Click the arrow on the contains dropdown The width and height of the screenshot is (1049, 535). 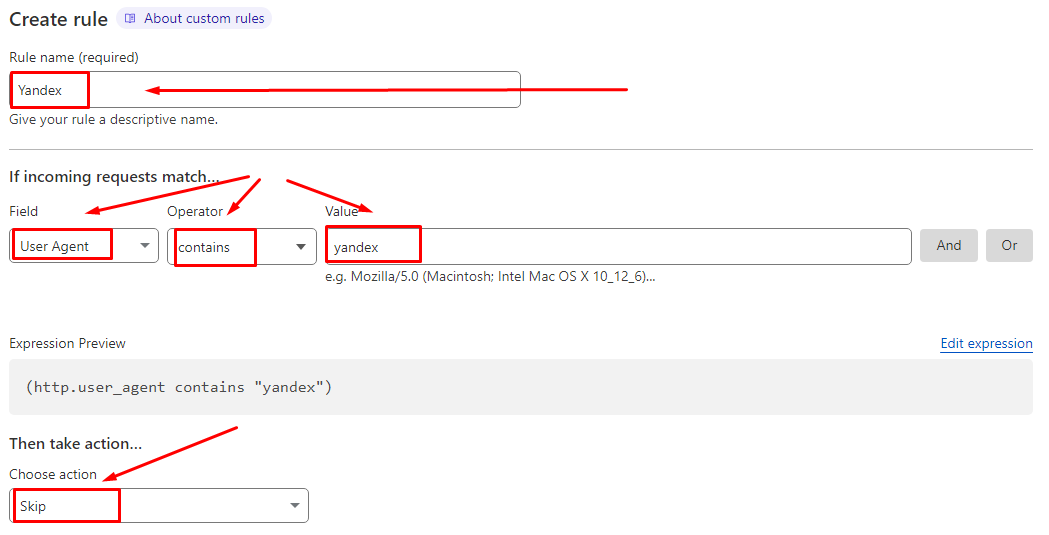[300, 246]
